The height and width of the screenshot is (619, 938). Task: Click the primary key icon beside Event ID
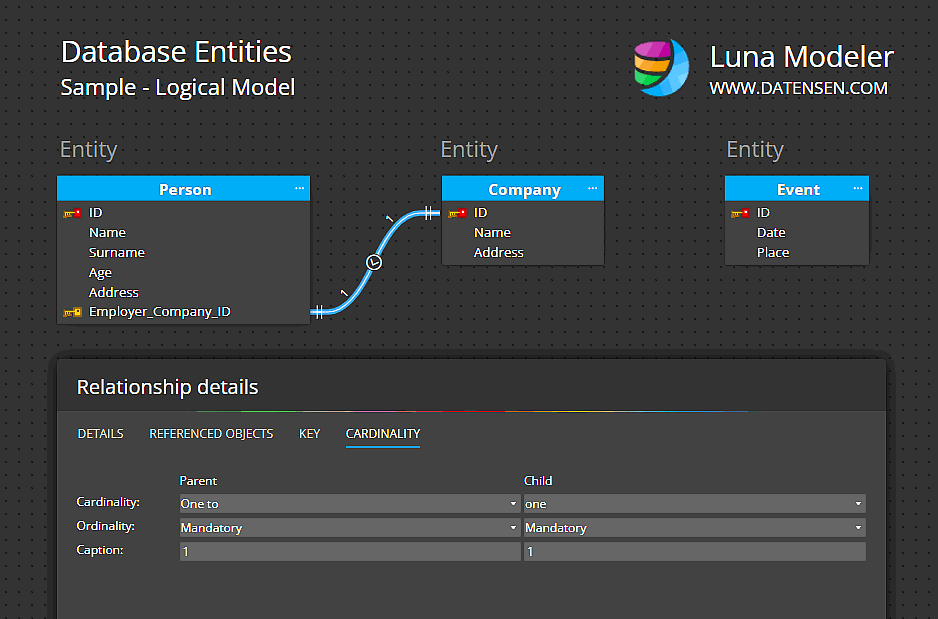pyautogui.click(x=741, y=212)
